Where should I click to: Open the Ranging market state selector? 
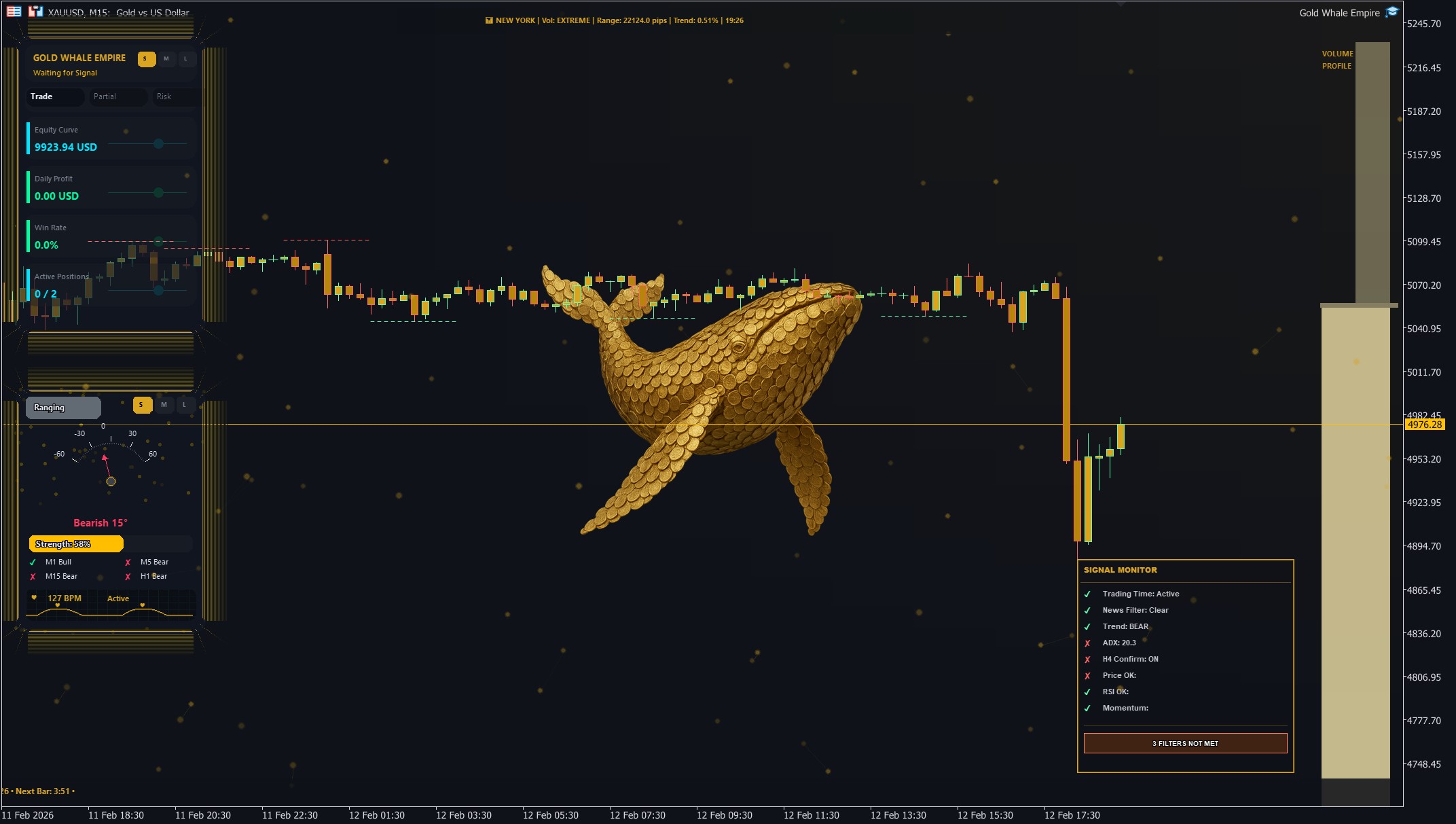(63, 408)
